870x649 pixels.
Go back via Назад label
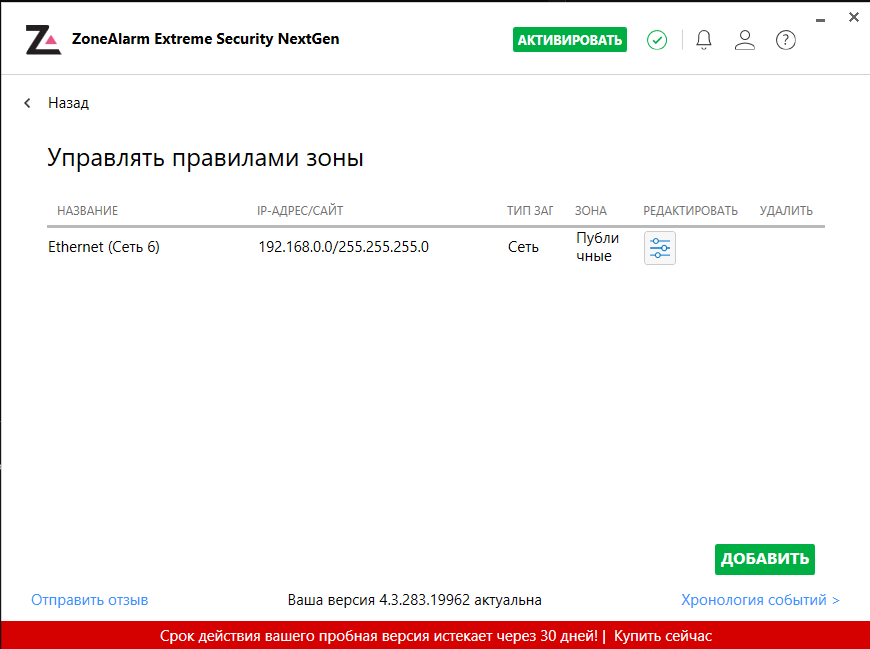pyautogui.click(x=68, y=103)
